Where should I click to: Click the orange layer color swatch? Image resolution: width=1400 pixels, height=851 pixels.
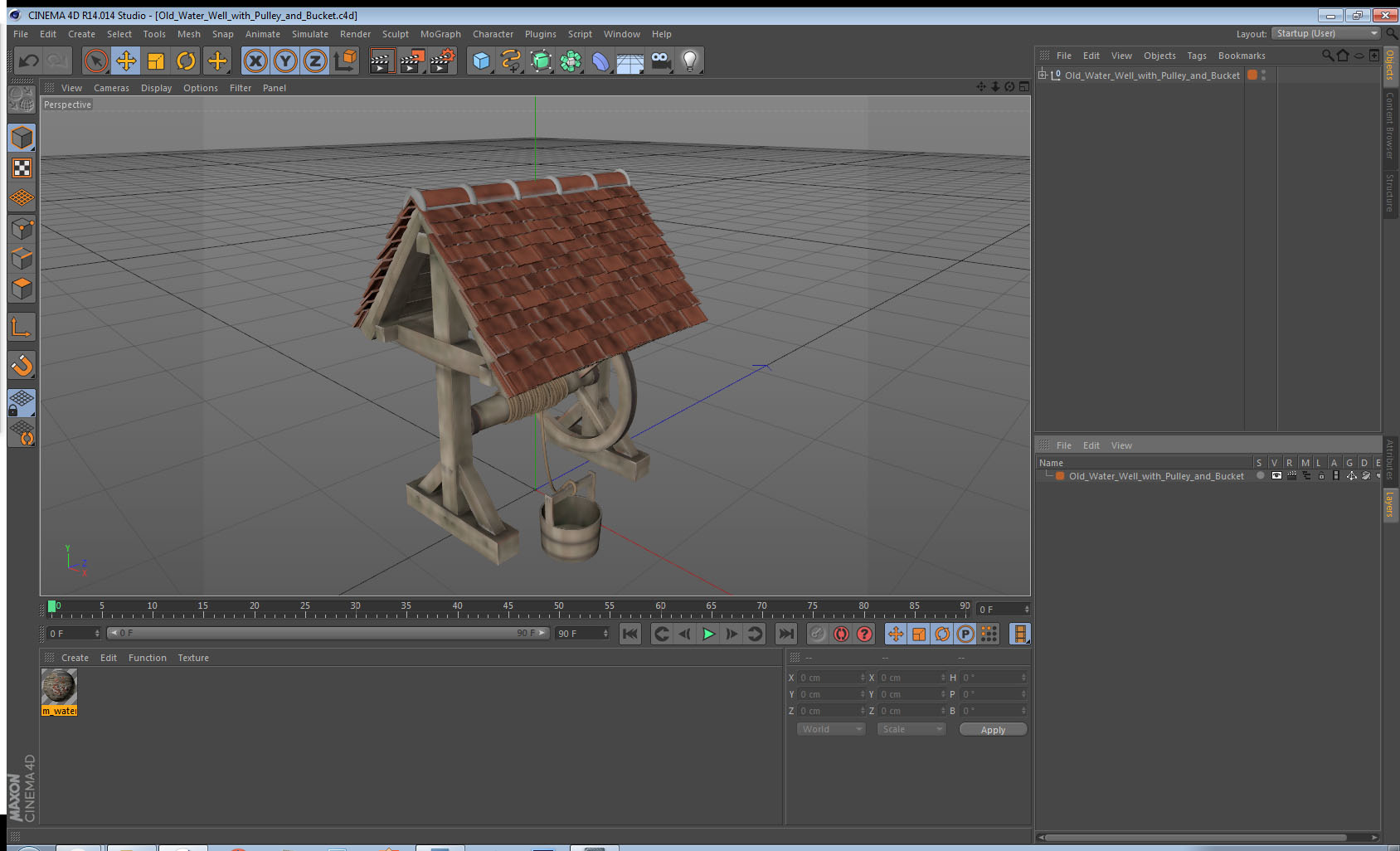(1060, 476)
